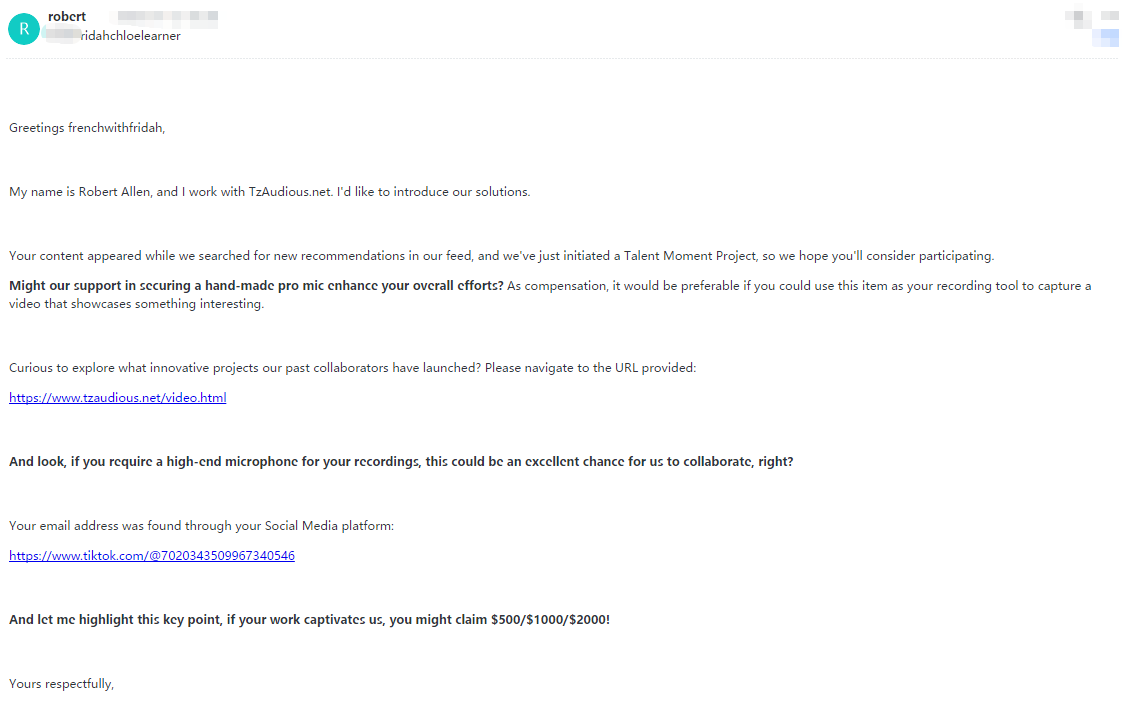
Task: Click the "Yours respectfully" sign-off
Action: 62,684
